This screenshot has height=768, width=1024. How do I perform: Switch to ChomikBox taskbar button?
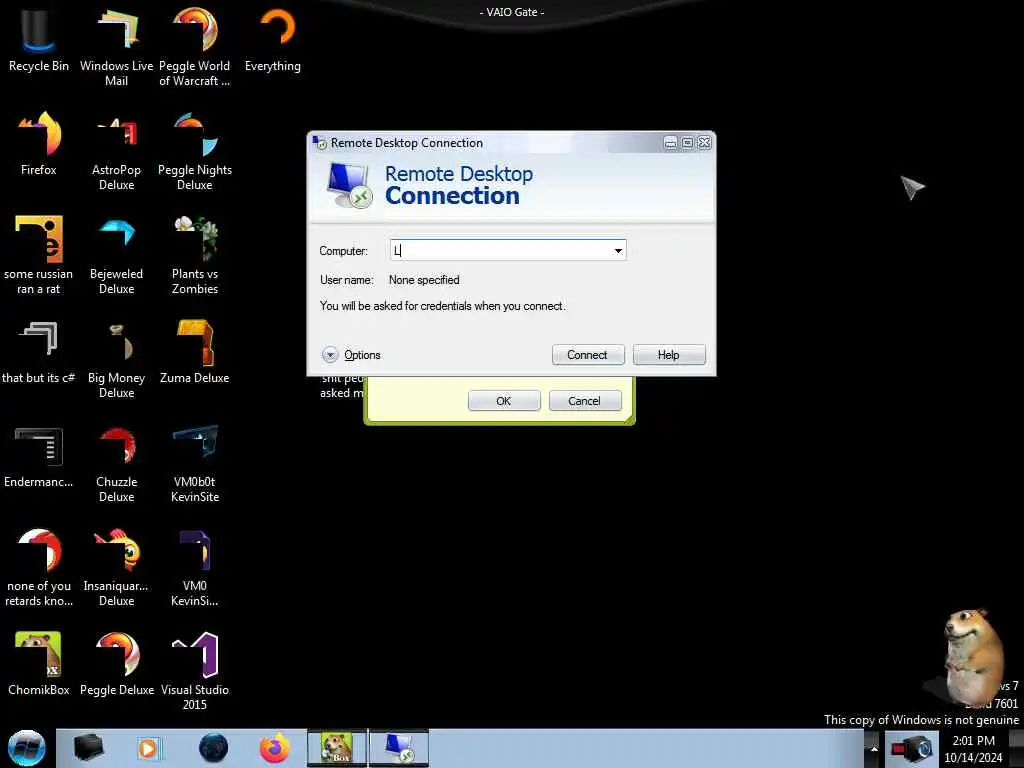[337, 748]
